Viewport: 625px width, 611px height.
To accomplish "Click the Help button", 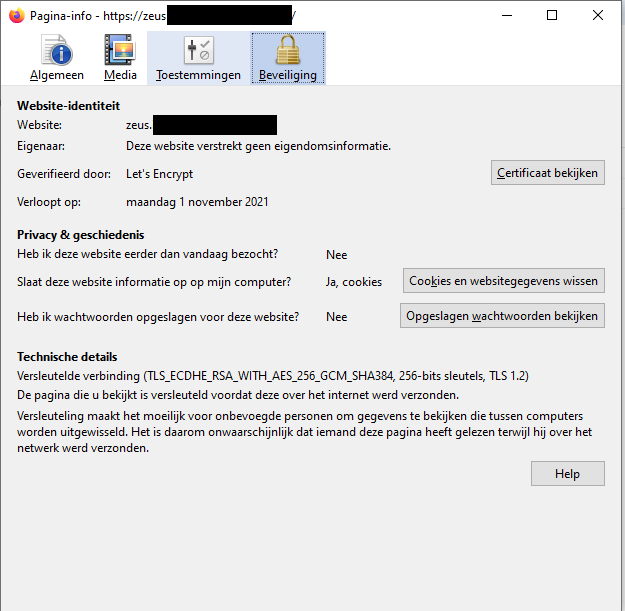I will [x=568, y=473].
